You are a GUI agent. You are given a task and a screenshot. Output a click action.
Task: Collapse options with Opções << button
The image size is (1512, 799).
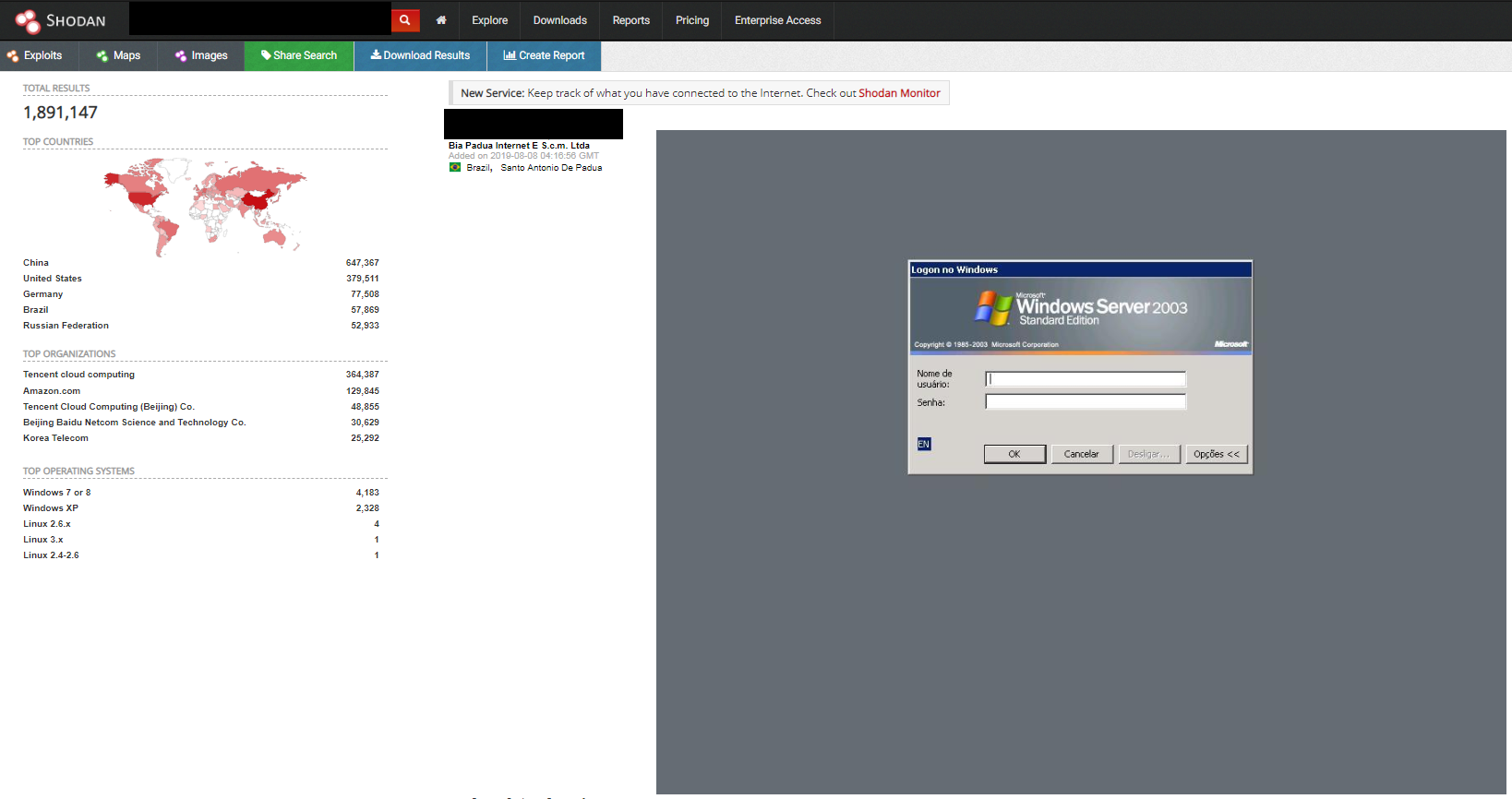[x=1217, y=454]
